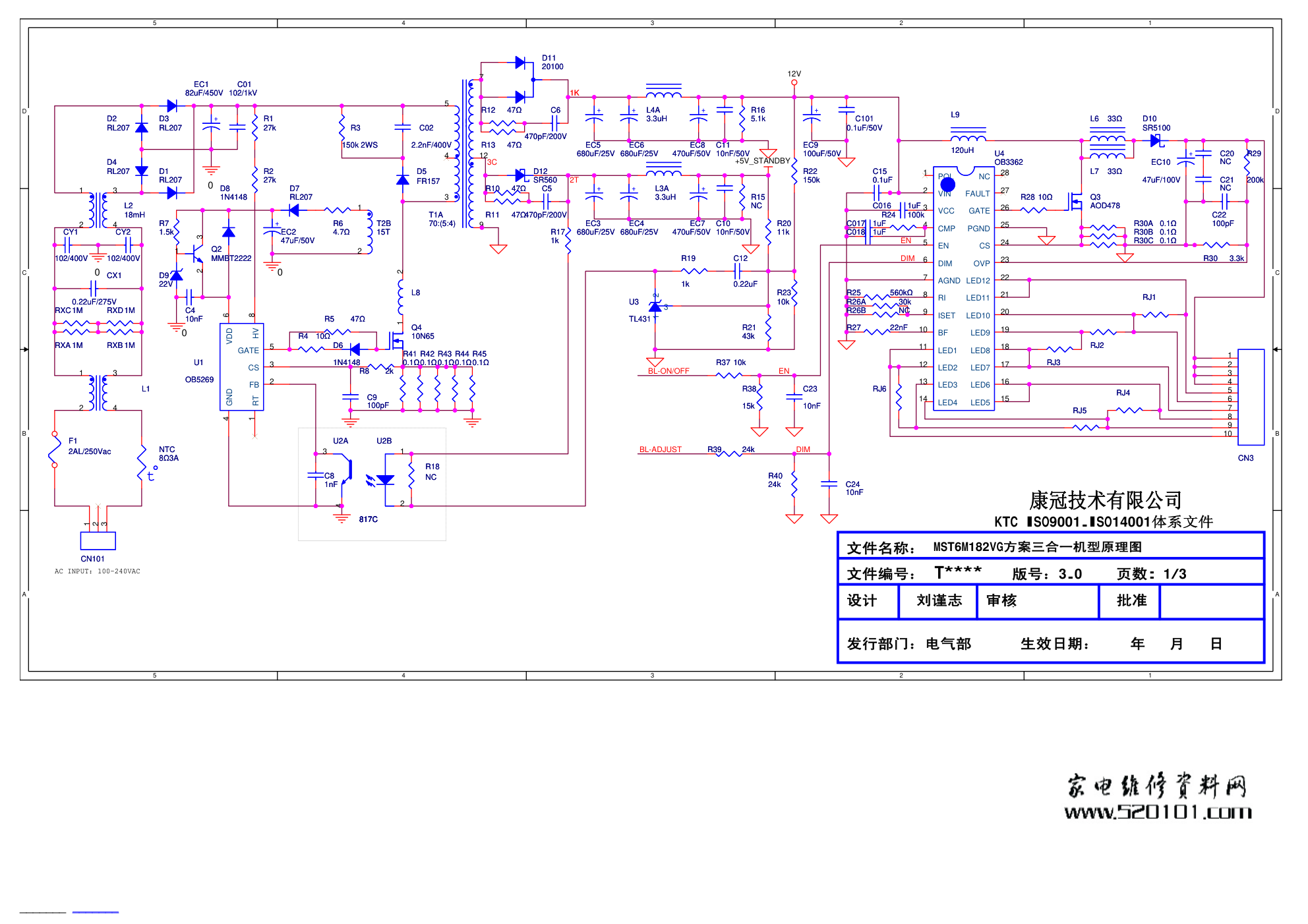Select the version number 3.0
Viewport: 1308px width, 924px height.
coord(1070,574)
